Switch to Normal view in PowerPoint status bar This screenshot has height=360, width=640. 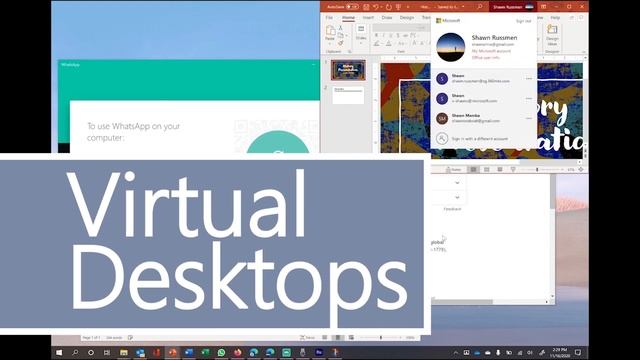(473, 169)
